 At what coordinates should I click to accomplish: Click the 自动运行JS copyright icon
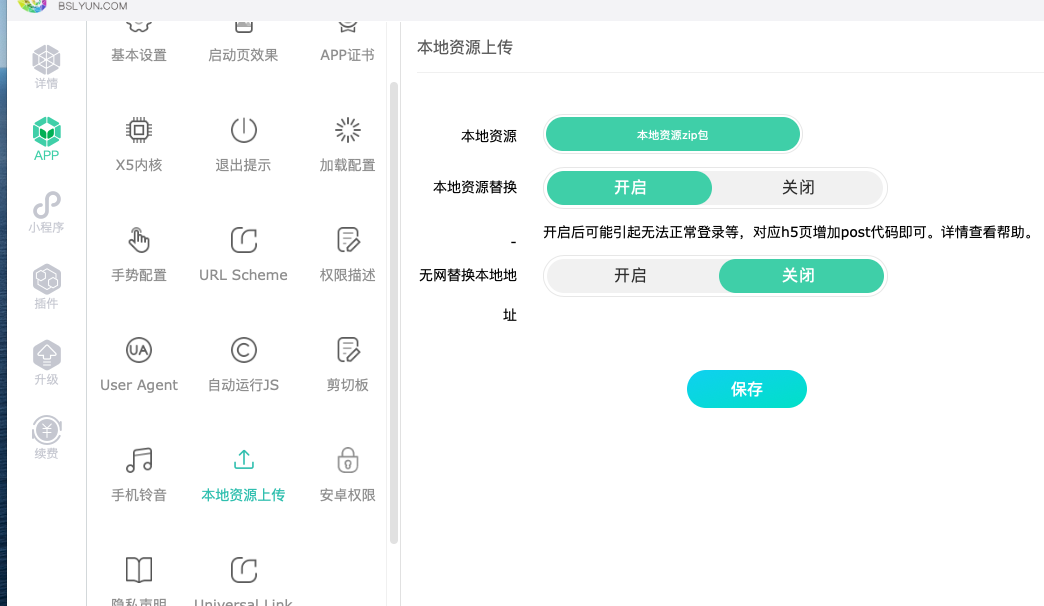click(x=243, y=350)
